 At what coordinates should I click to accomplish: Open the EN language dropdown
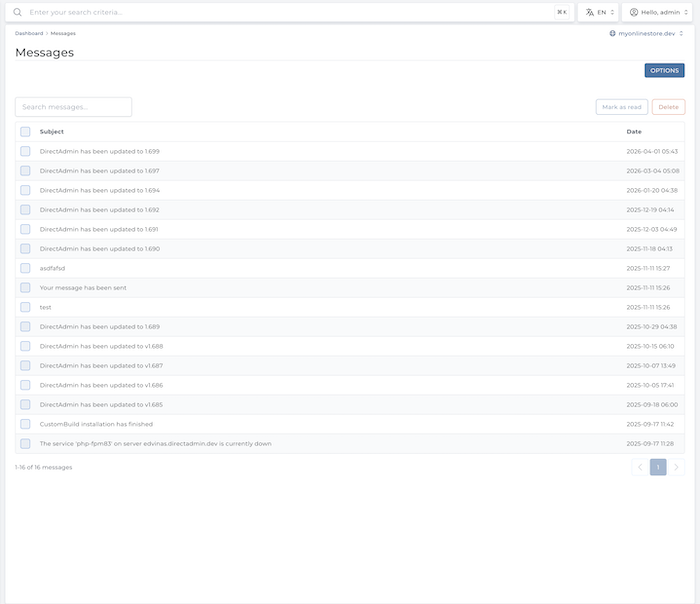(598, 12)
